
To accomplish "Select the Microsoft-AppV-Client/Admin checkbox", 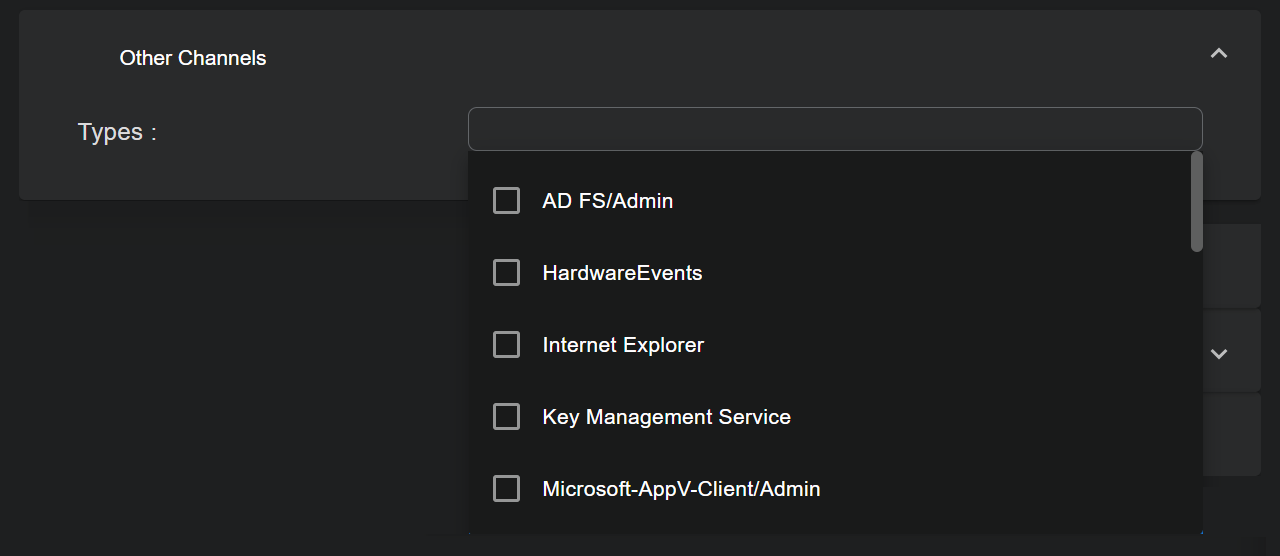I will pyautogui.click(x=507, y=489).
